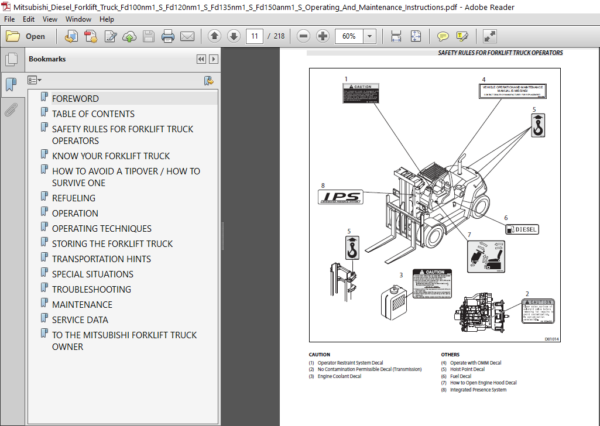The image size is (600, 426).
Task: Click 'Operator Restraint System Decal' legend text
Action: [350, 362]
